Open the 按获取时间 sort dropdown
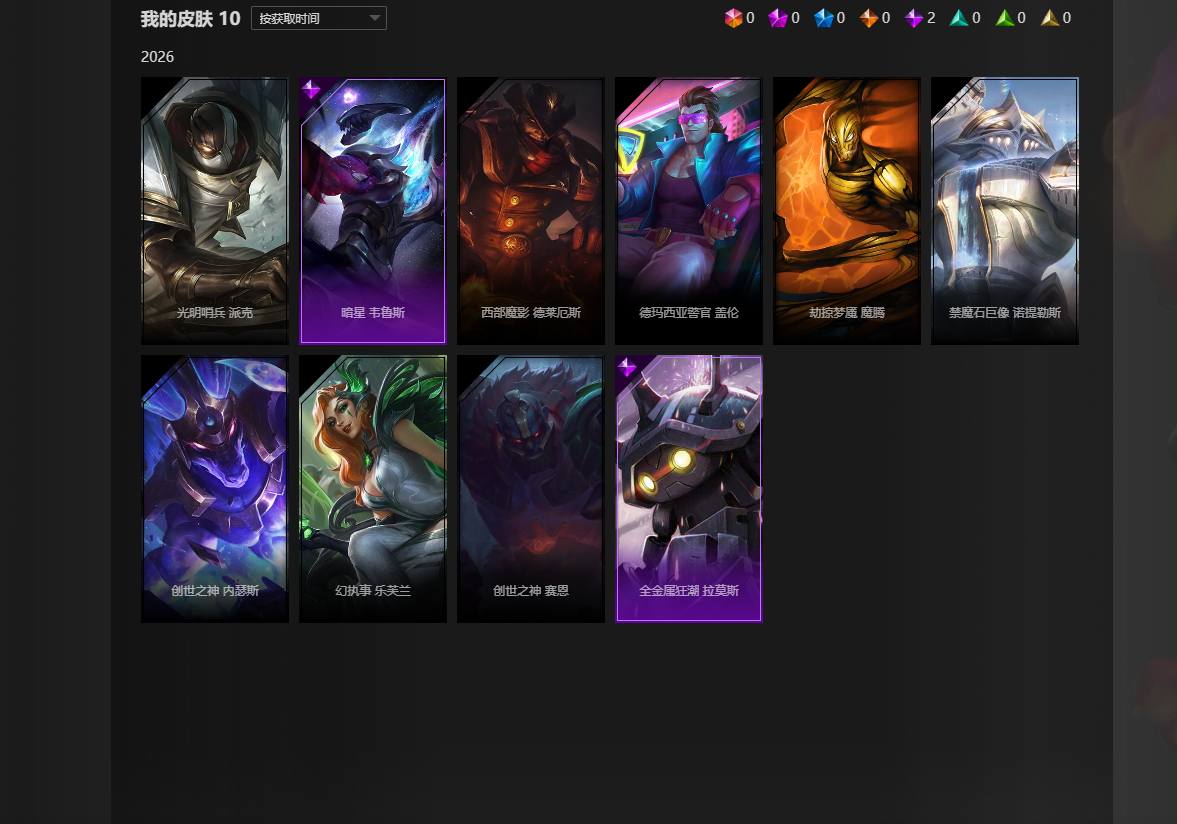This screenshot has width=1177, height=824. (319, 18)
